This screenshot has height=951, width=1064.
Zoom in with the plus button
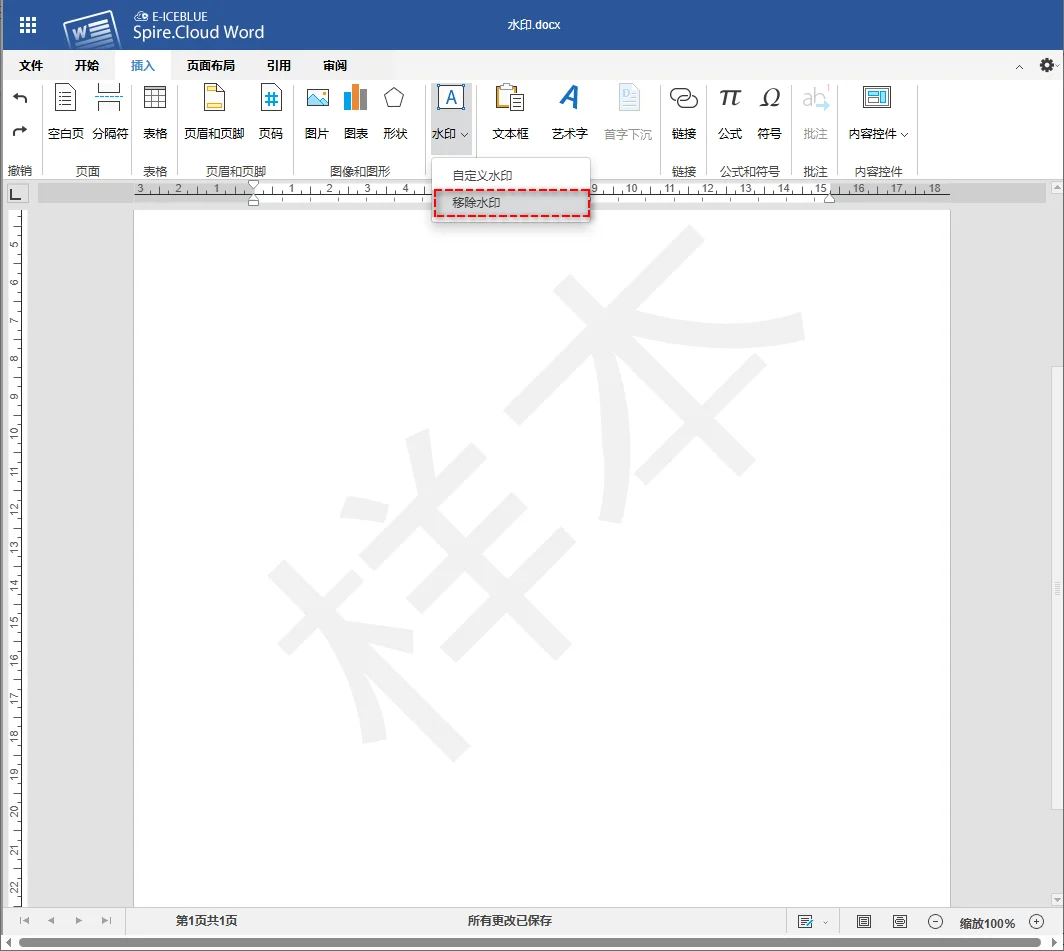[1036, 922]
